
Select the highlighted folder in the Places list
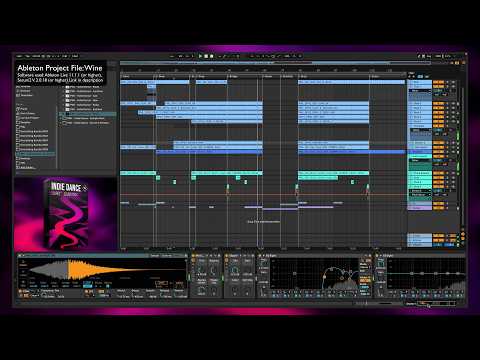pyautogui.click(x=35, y=154)
